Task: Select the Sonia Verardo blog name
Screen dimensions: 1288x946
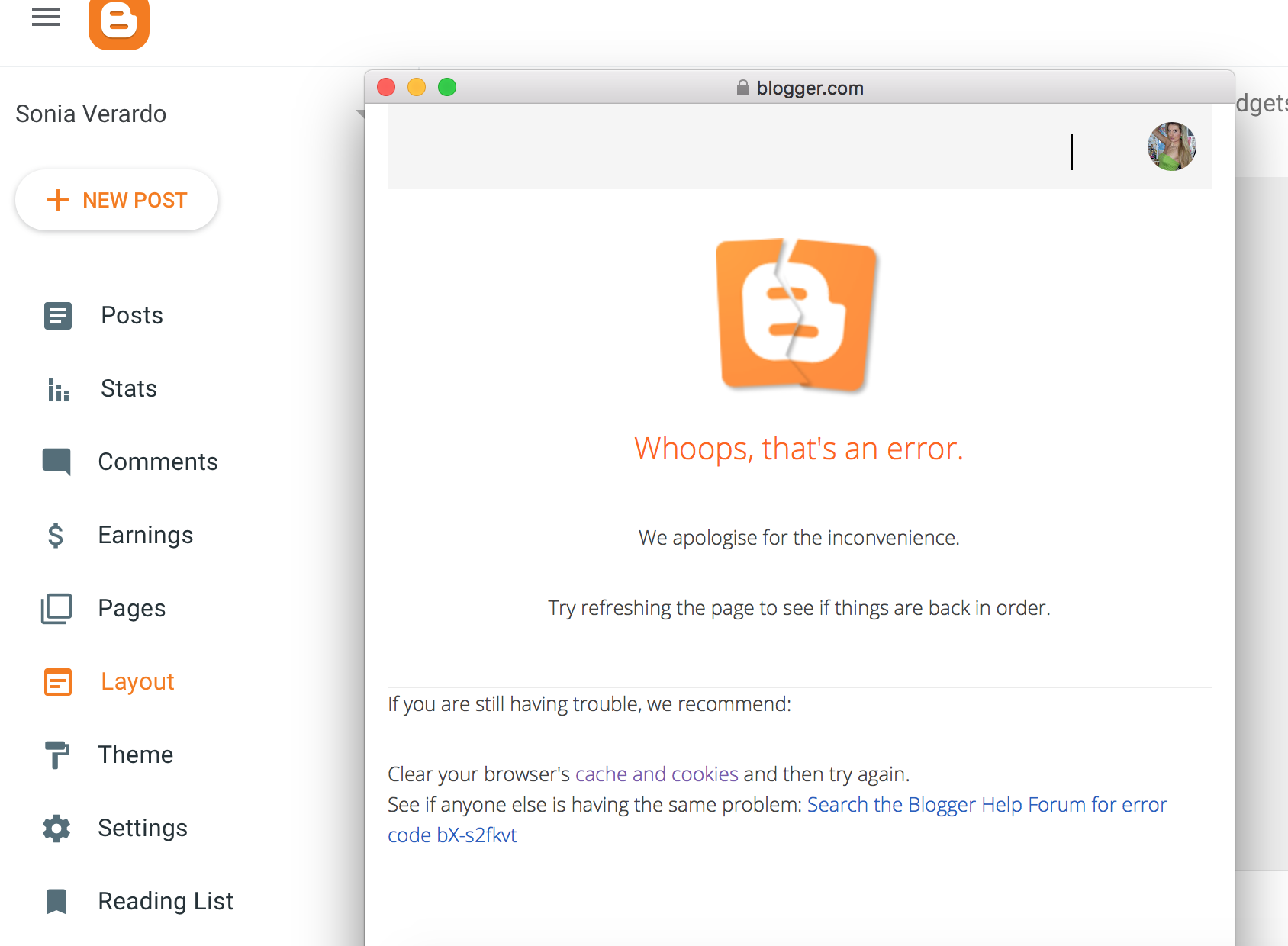Action: pos(91,114)
